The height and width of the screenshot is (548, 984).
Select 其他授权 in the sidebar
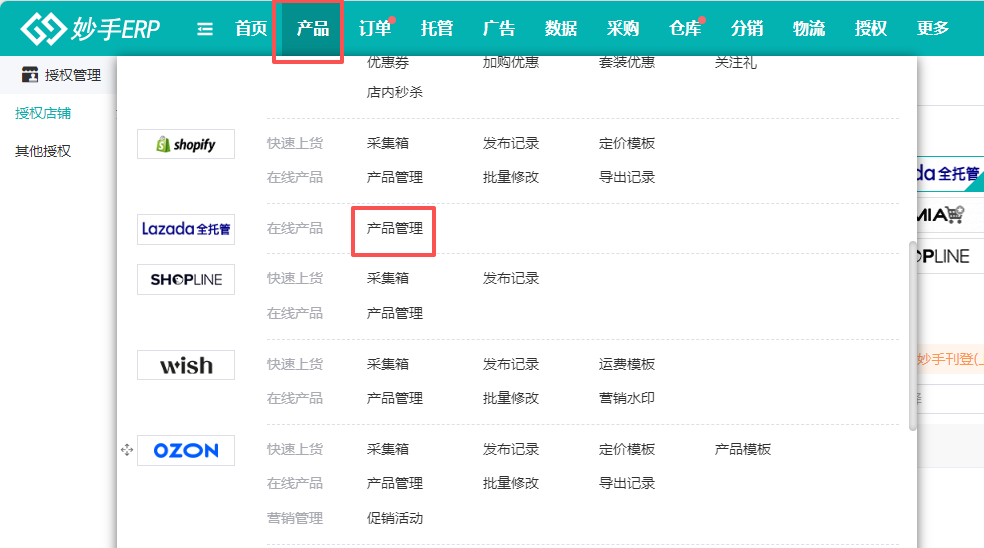pos(43,151)
